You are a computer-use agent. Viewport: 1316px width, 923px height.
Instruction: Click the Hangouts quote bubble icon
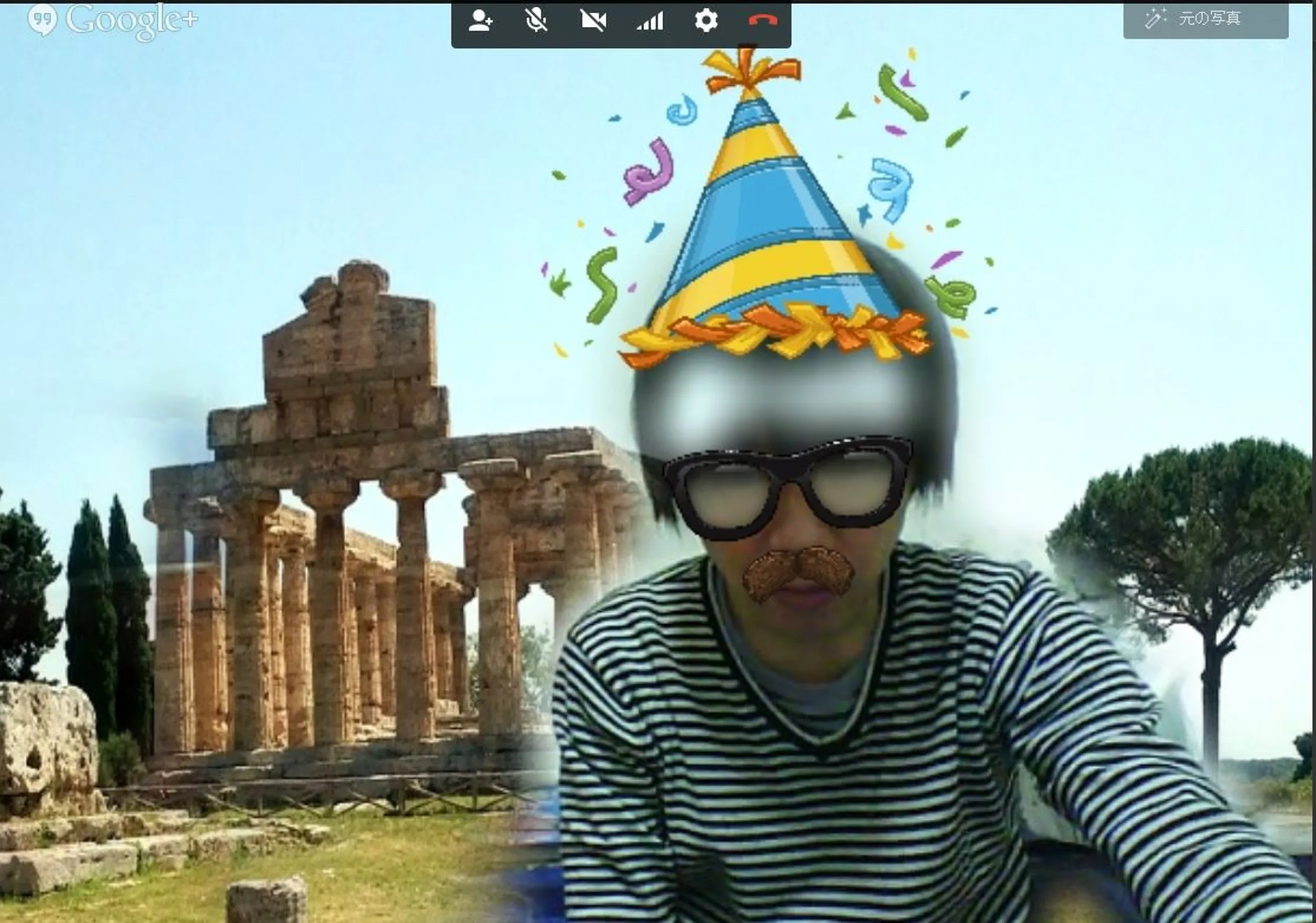42,21
